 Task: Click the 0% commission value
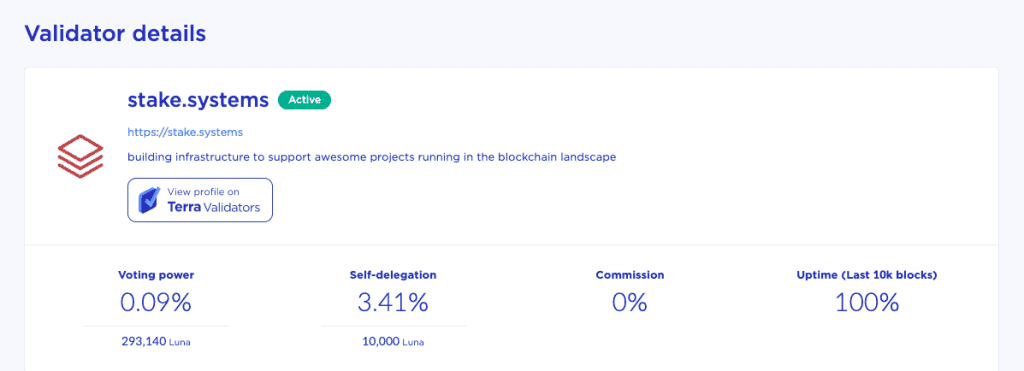pos(630,302)
